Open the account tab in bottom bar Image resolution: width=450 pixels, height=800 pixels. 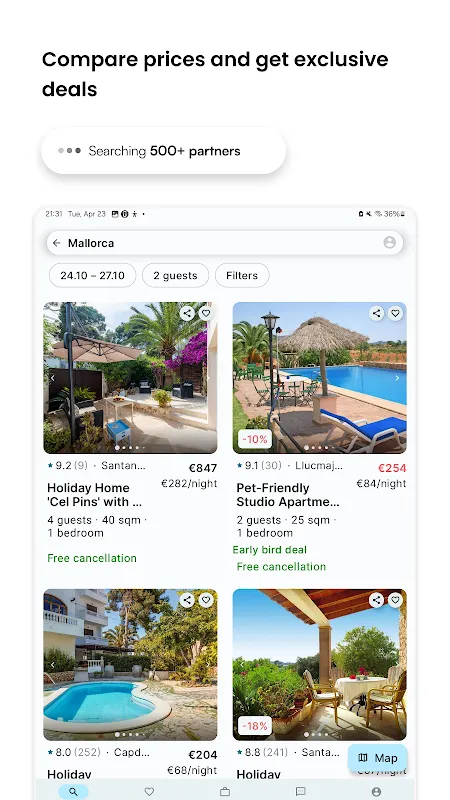pyautogui.click(x=377, y=792)
